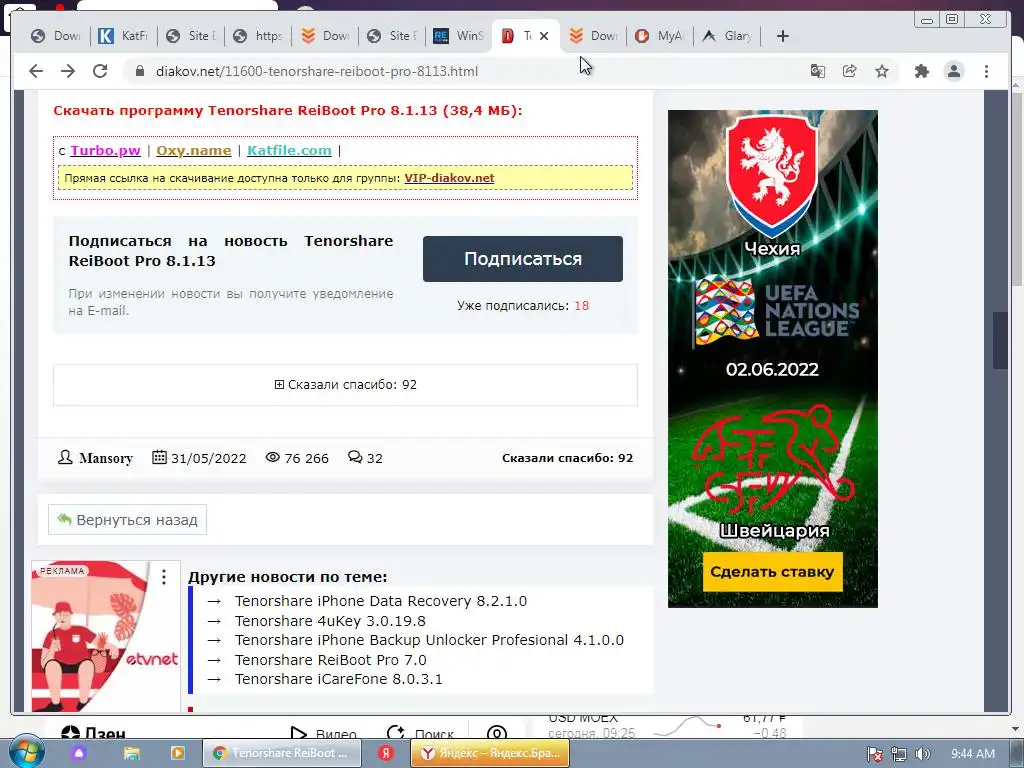
Task: Open Tenorshare ReiBoot Pro 7.0 link
Action: tap(330, 660)
